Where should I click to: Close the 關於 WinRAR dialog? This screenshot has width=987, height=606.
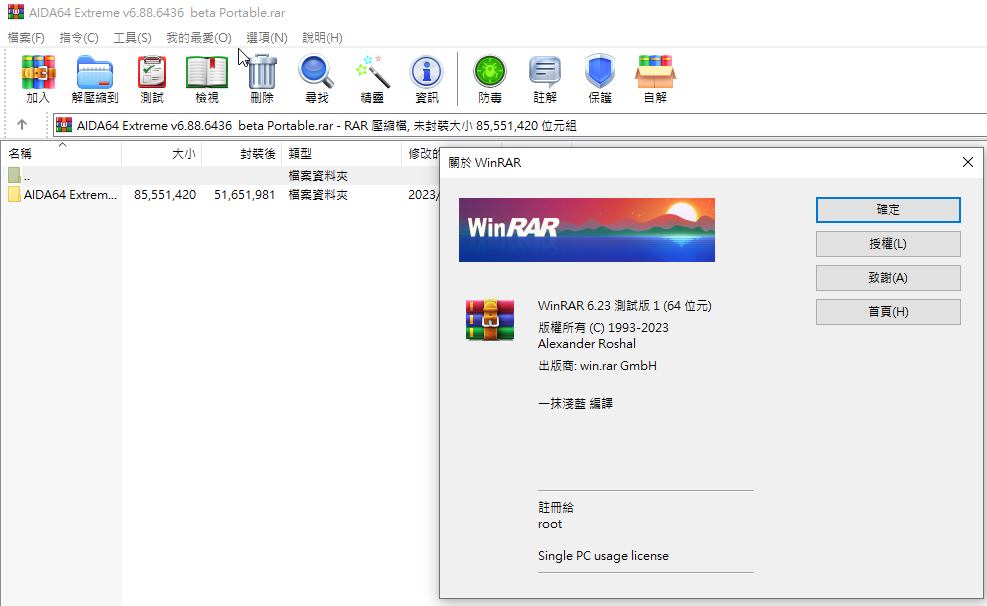click(x=967, y=162)
